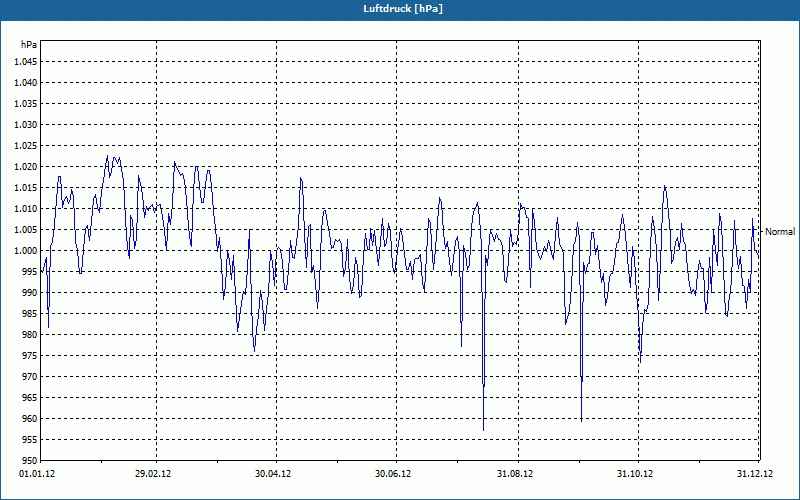Select the 1.020 y-axis value

pos(26,167)
